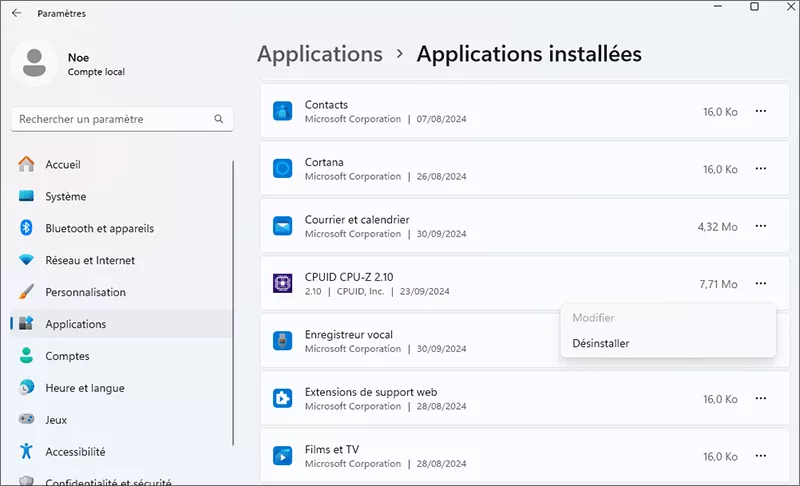Screen dimensions: 800x486
Task: Click the Contacts app icon
Action: tap(282, 111)
